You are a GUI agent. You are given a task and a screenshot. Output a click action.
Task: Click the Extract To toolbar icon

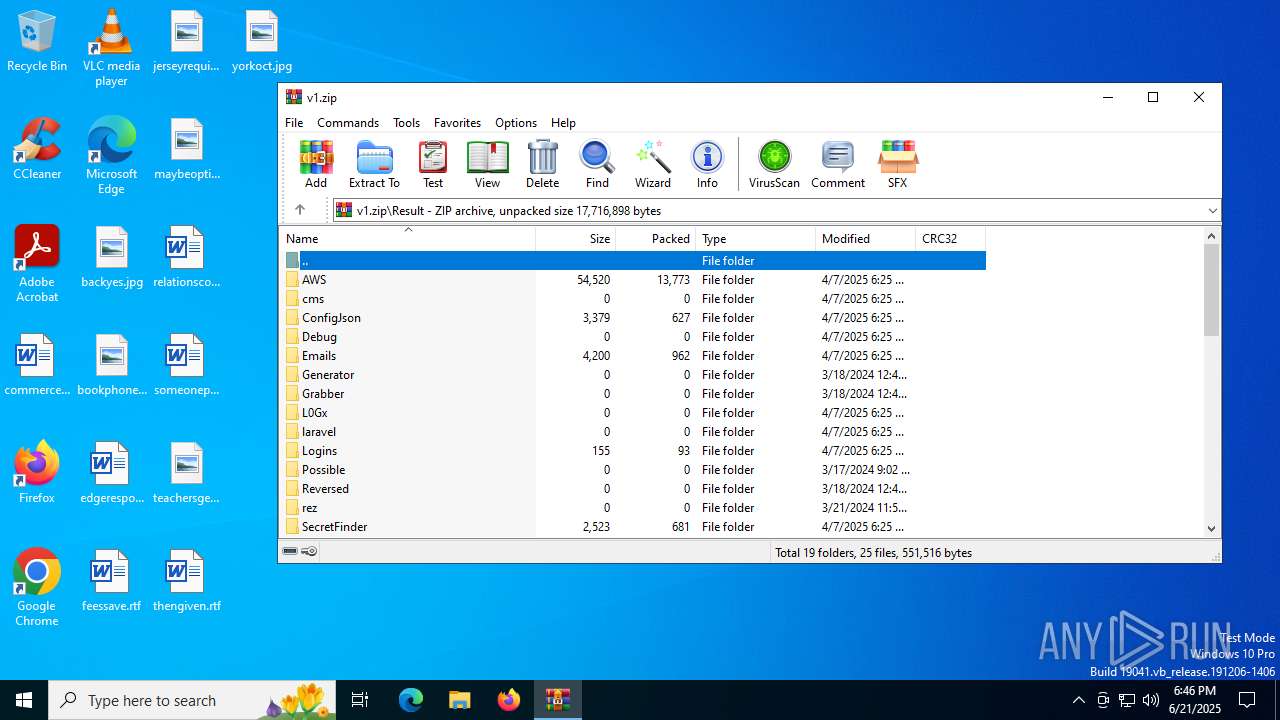[x=374, y=164]
